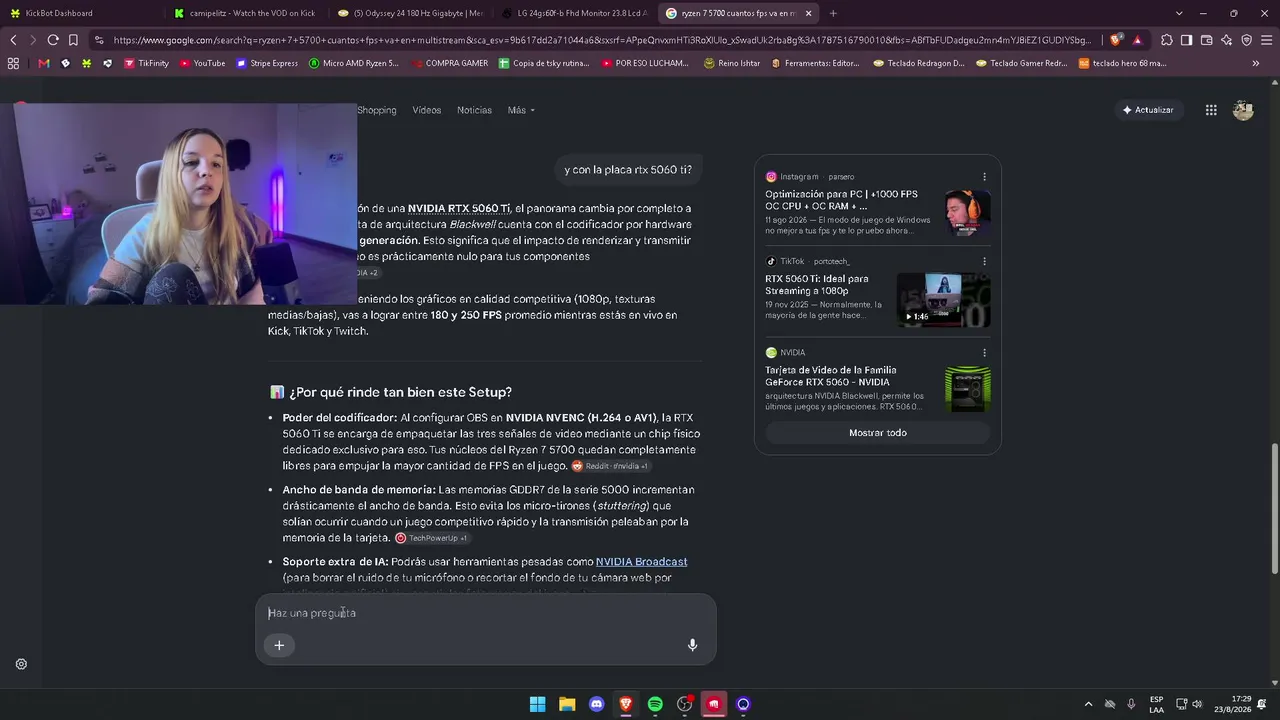Open the Google apps grid
The image size is (1280, 720).
1211,110
